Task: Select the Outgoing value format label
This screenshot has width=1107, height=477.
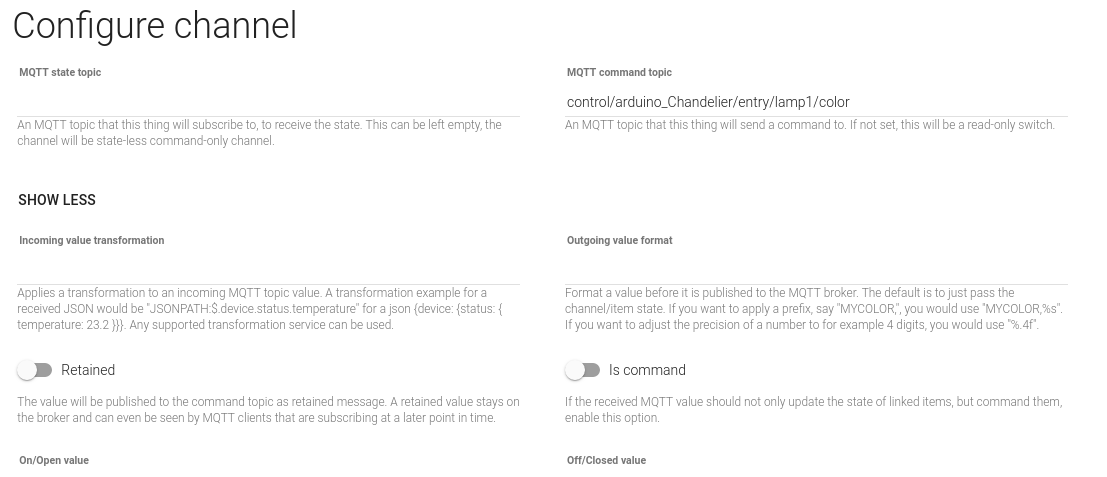Action: (619, 240)
